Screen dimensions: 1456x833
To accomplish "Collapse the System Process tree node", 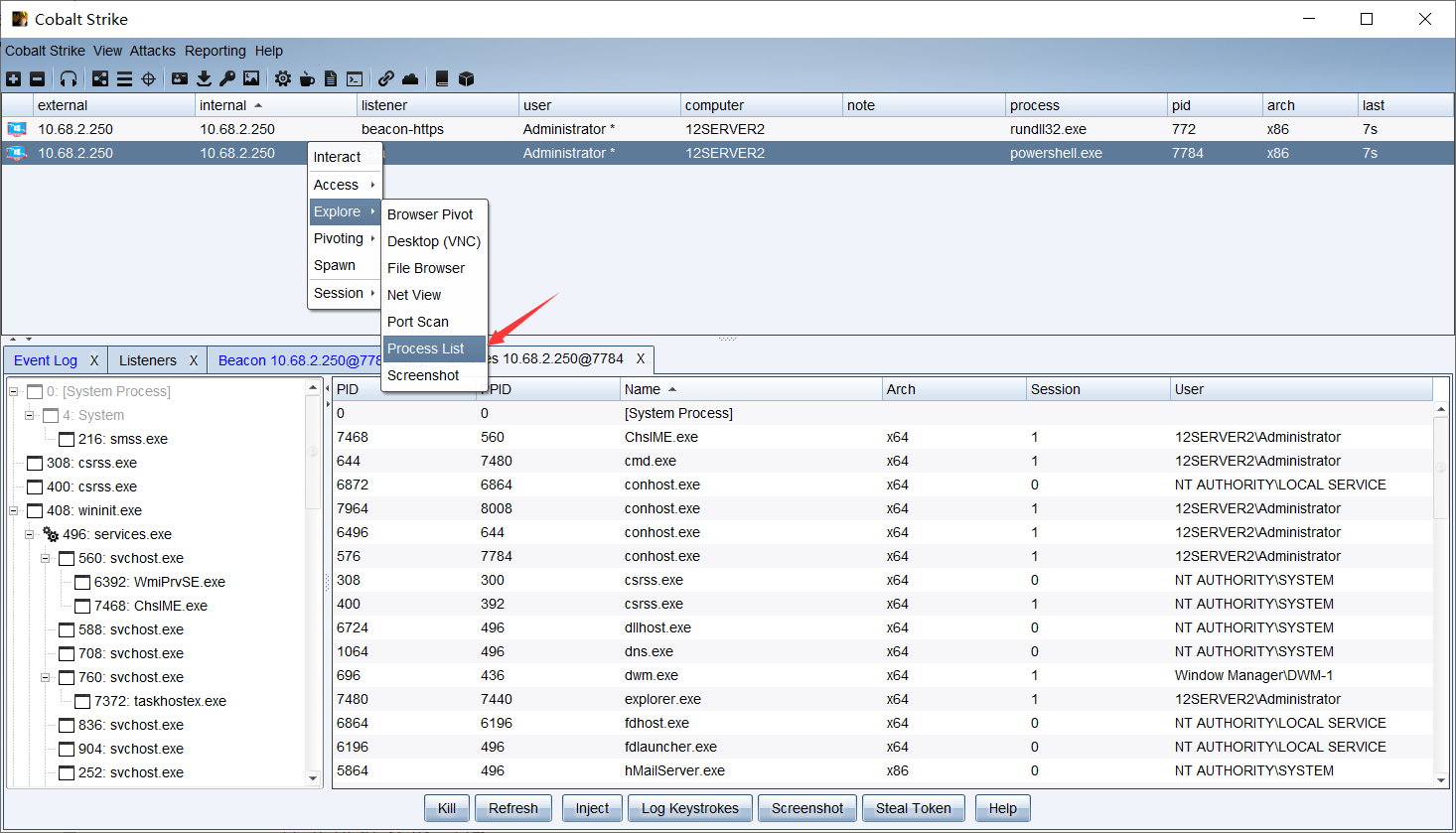I will (x=14, y=391).
